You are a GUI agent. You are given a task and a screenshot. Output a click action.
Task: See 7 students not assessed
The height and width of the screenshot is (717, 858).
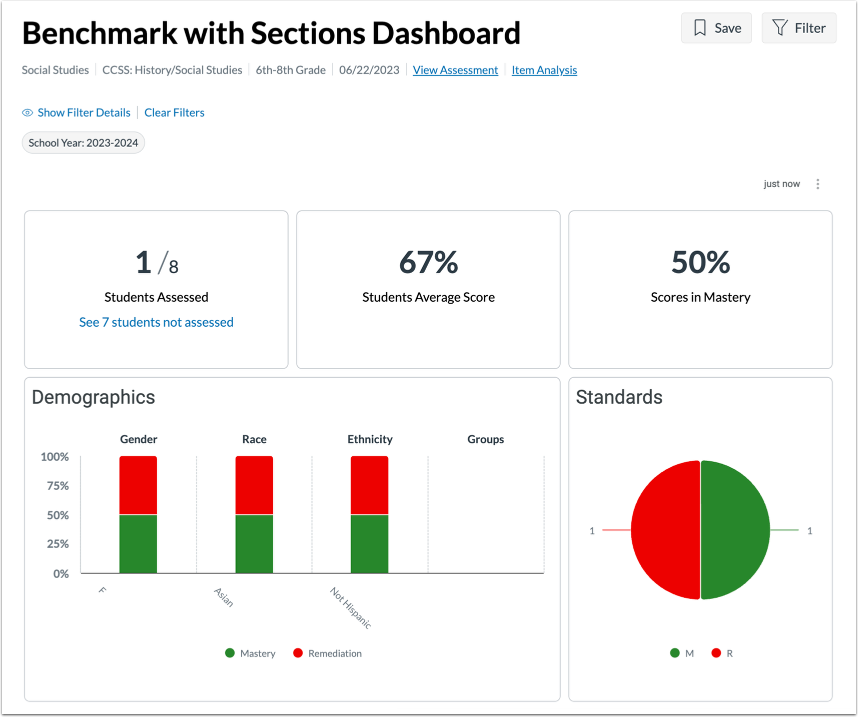(x=156, y=322)
